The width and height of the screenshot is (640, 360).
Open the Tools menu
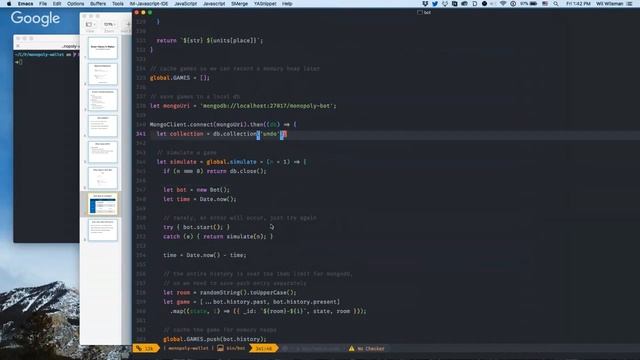tap(118, 4)
